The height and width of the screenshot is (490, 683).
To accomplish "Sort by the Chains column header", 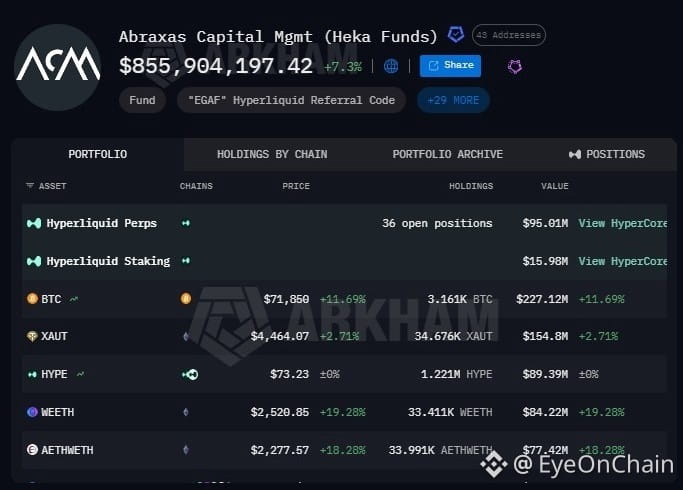I will point(196,186).
